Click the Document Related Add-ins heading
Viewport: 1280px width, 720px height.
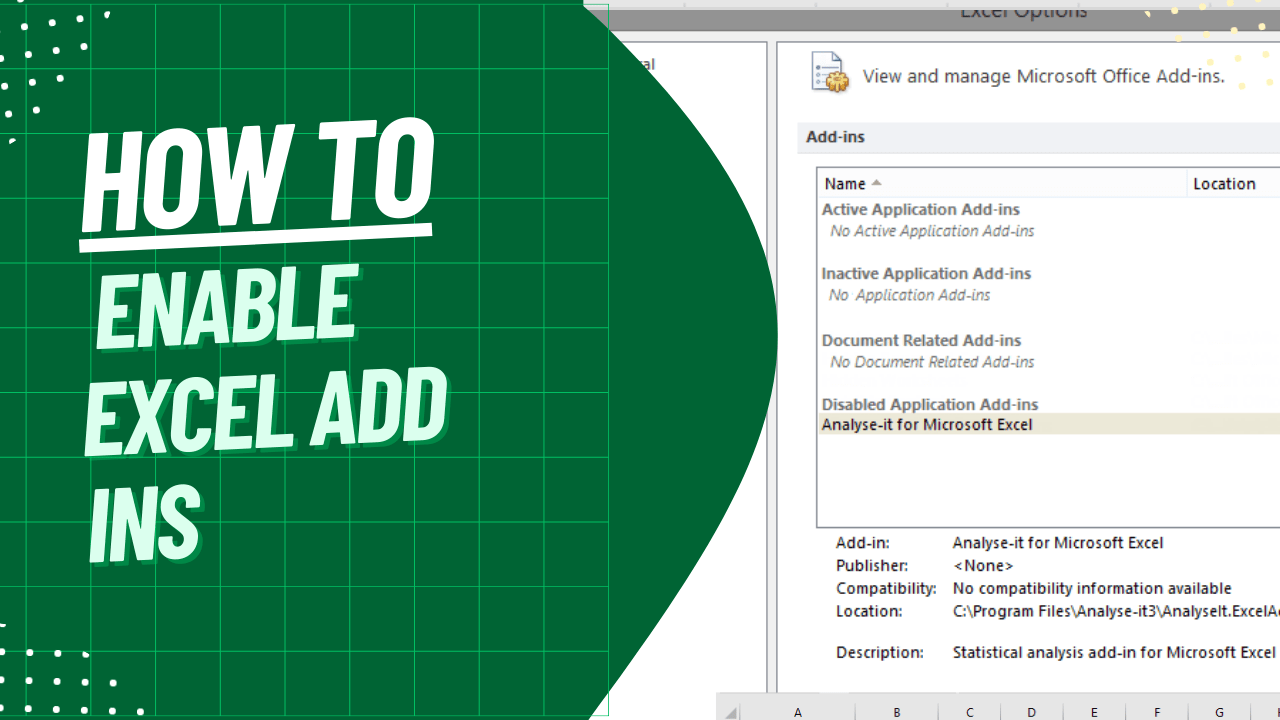921,340
